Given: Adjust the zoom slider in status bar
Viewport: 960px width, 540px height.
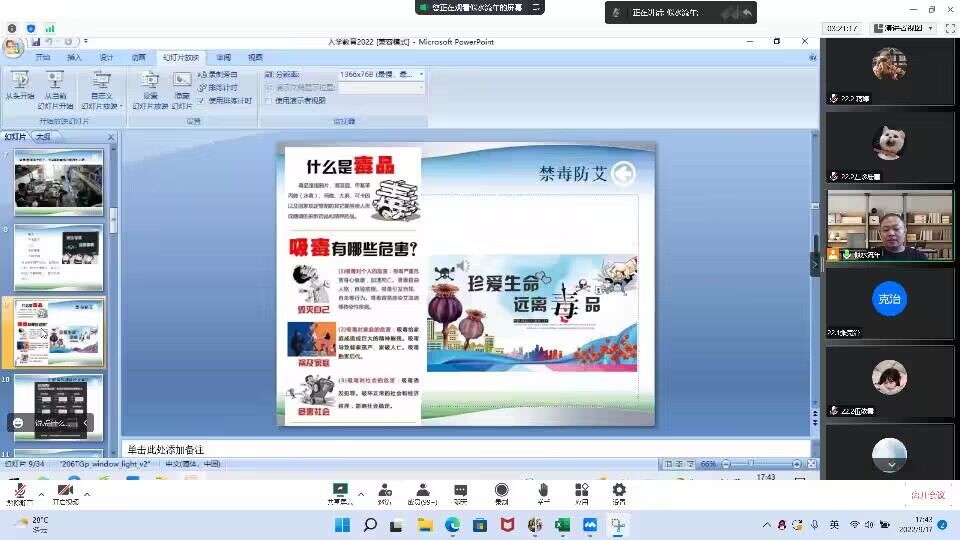Looking at the screenshot, I should pyautogui.click(x=750, y=464).
